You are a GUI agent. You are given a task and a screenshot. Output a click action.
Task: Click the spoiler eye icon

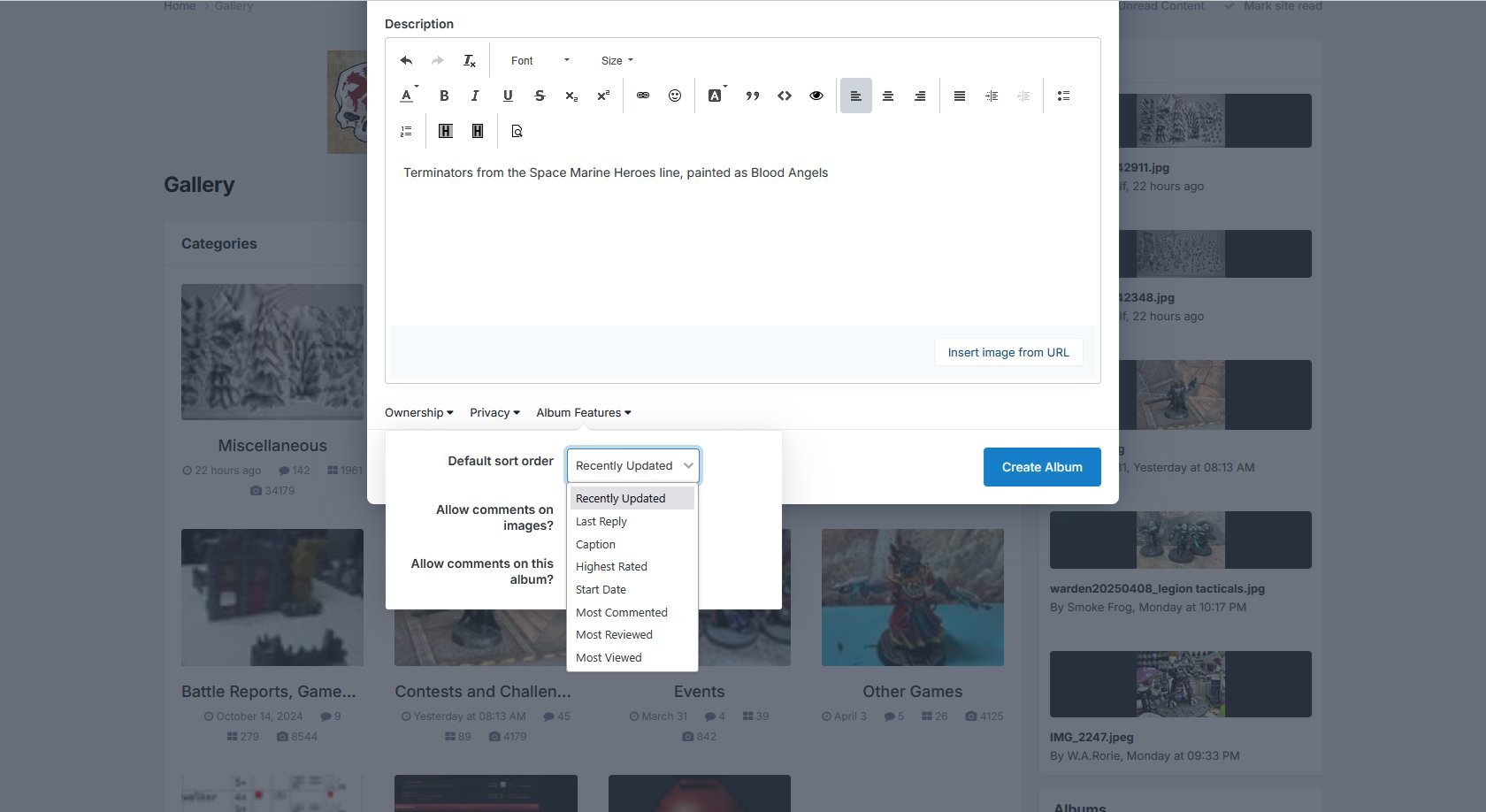click(816, 96)
